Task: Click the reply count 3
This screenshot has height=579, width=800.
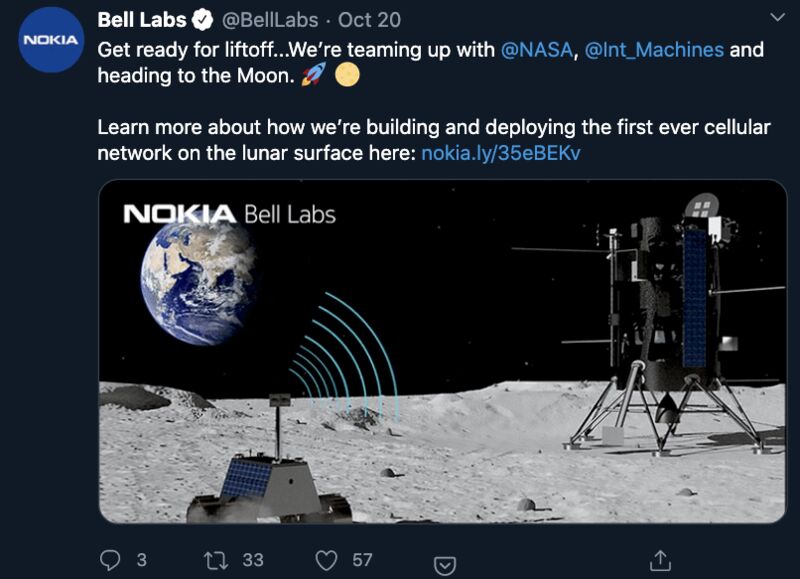Action: (x=142, y=560)
